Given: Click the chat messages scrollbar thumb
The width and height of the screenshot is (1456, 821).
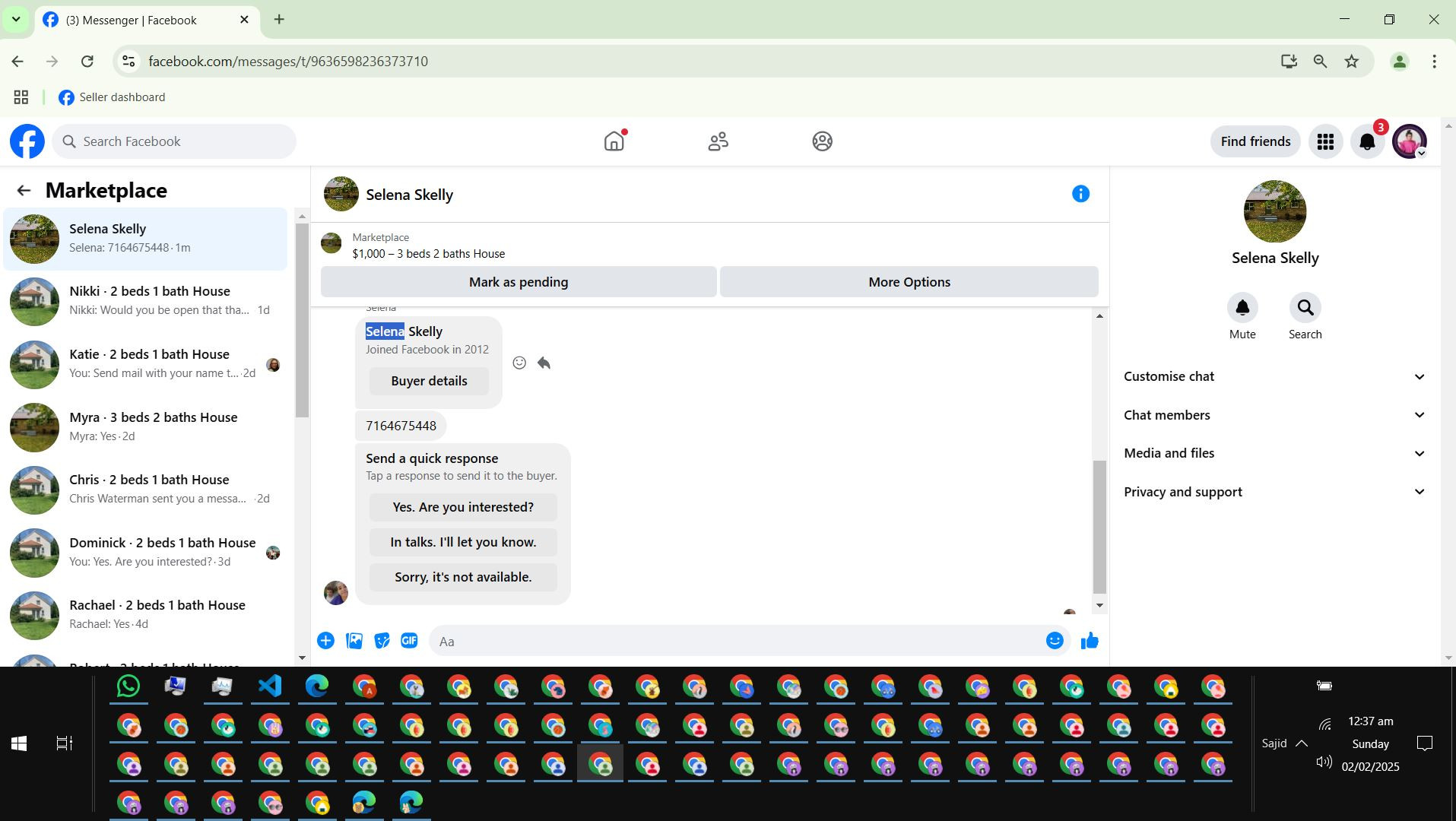Looking at the screenshot, I should (x=1099, y=526).
